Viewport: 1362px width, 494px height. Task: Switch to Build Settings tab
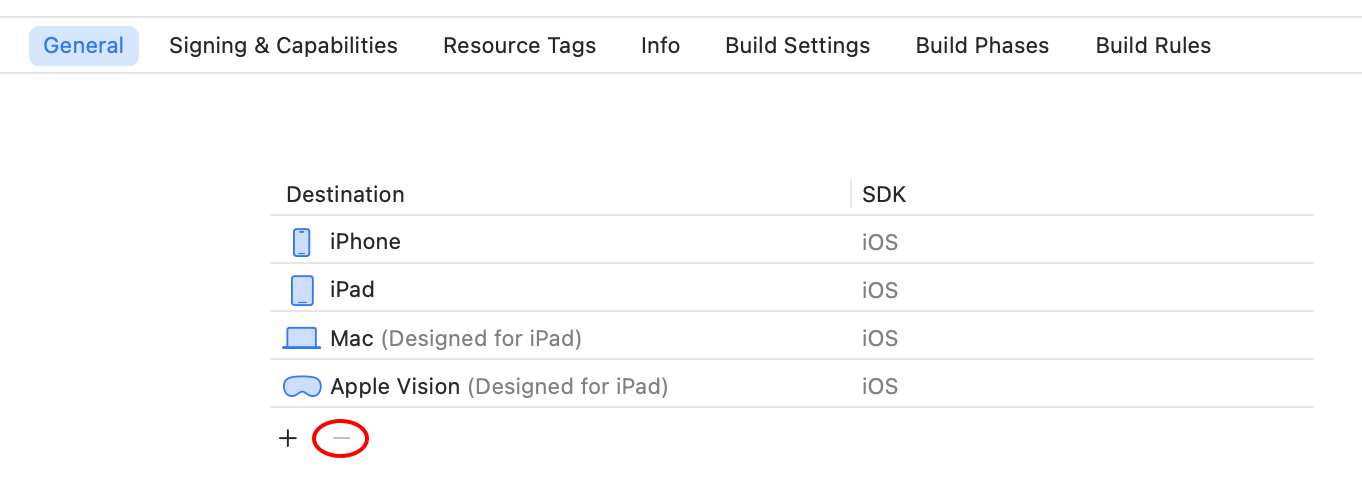click(797, 46)
